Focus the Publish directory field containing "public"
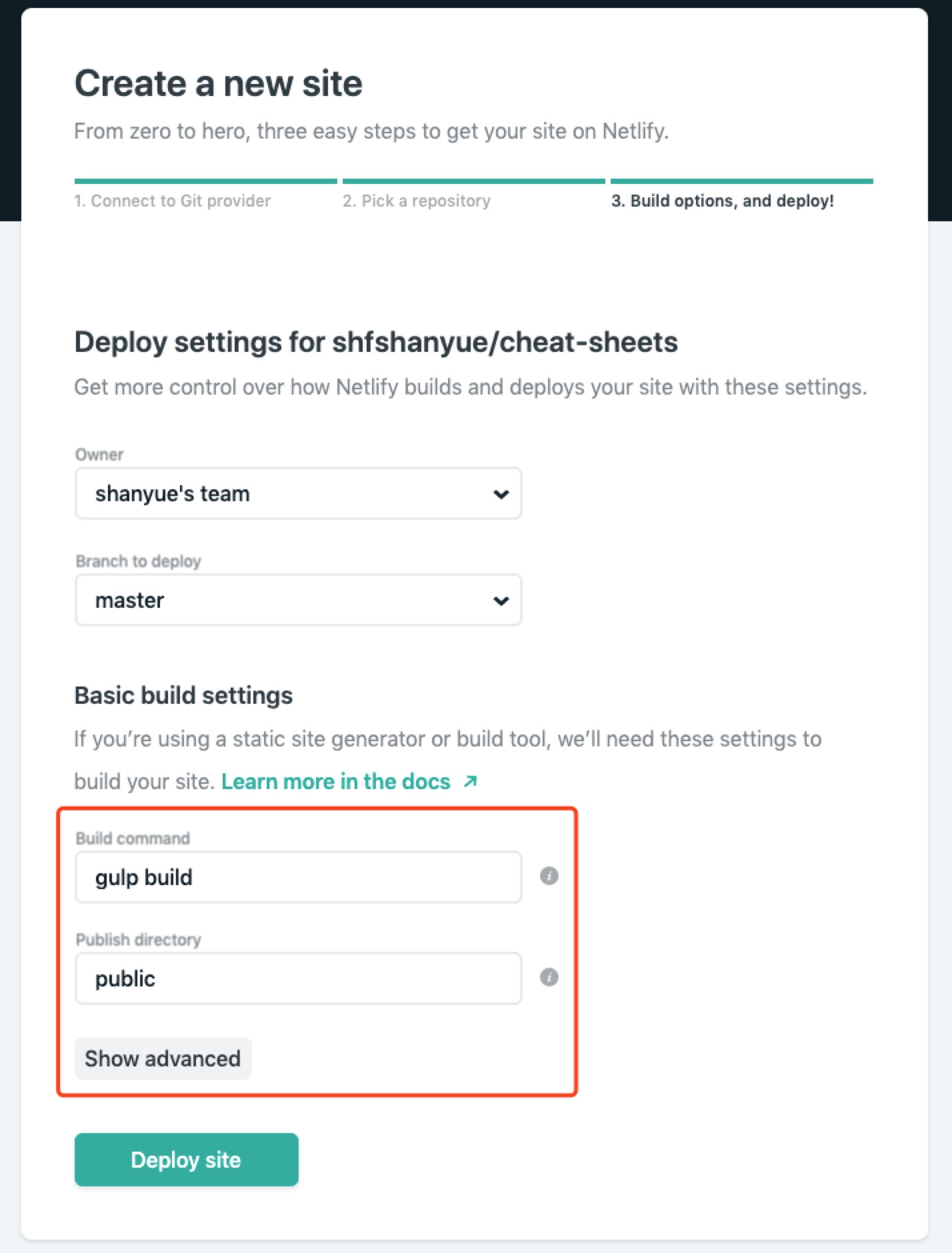Screen dimensions: 952x1253 [297, 978]
